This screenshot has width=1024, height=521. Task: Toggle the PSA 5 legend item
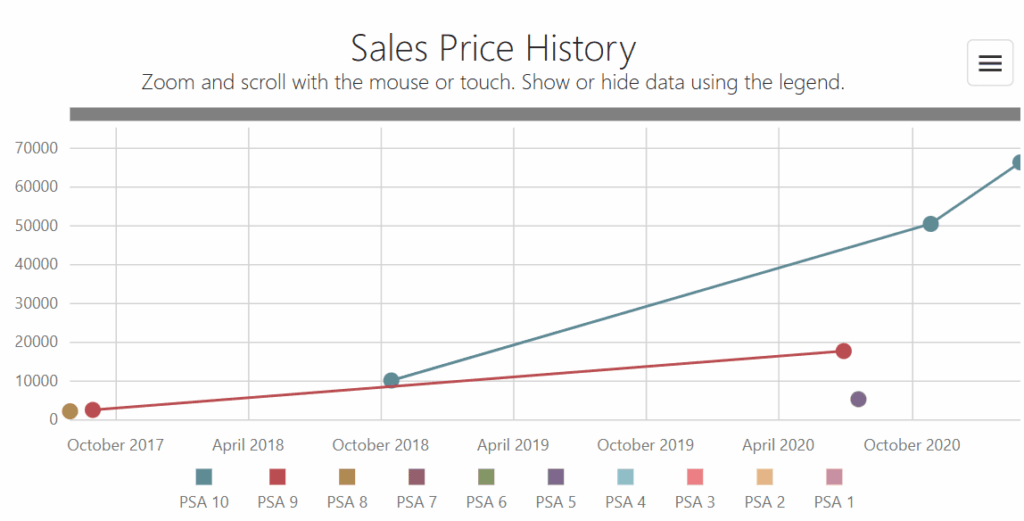(555, 477)
